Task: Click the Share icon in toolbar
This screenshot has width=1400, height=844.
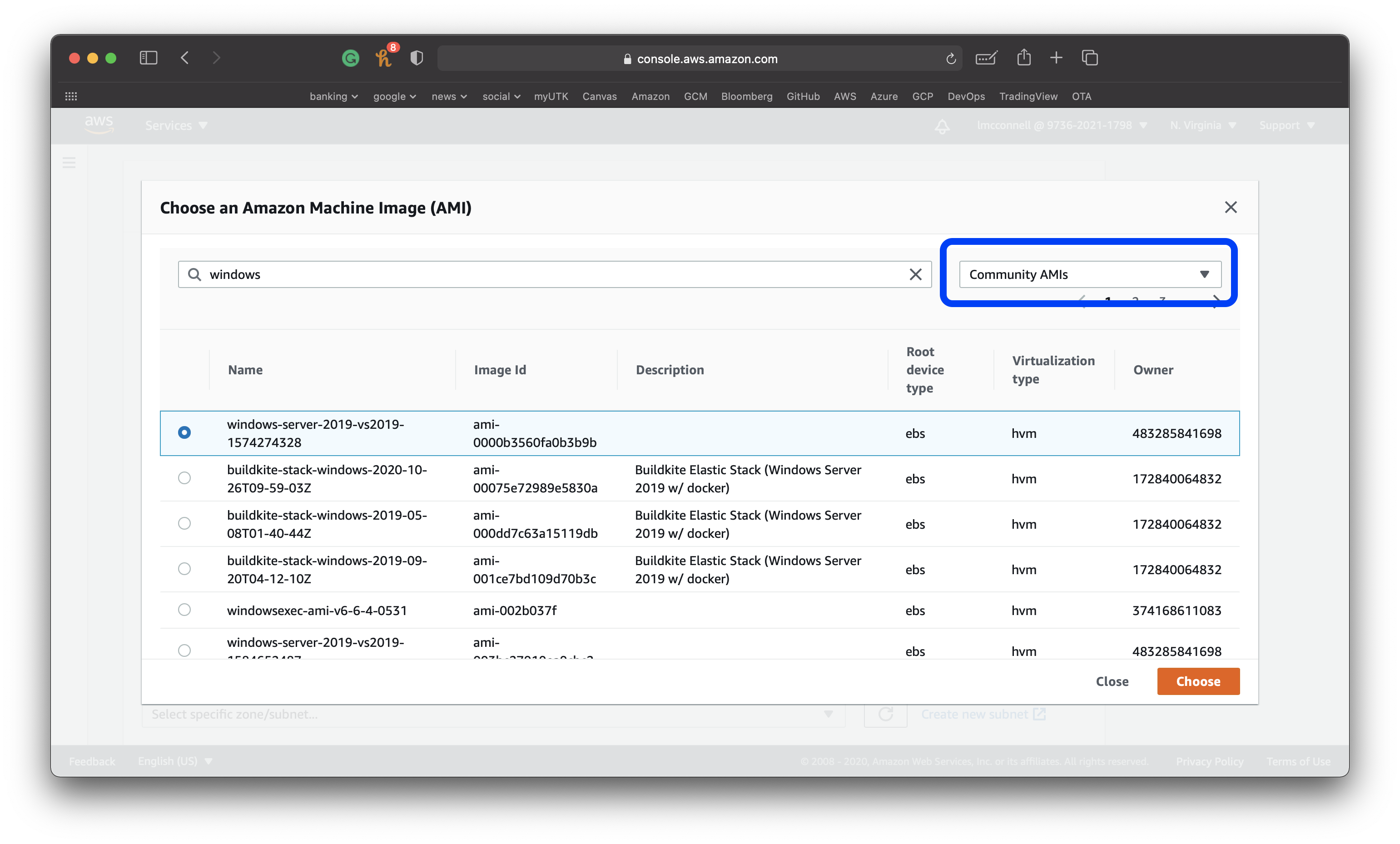Action: [x=1023, y=57]
